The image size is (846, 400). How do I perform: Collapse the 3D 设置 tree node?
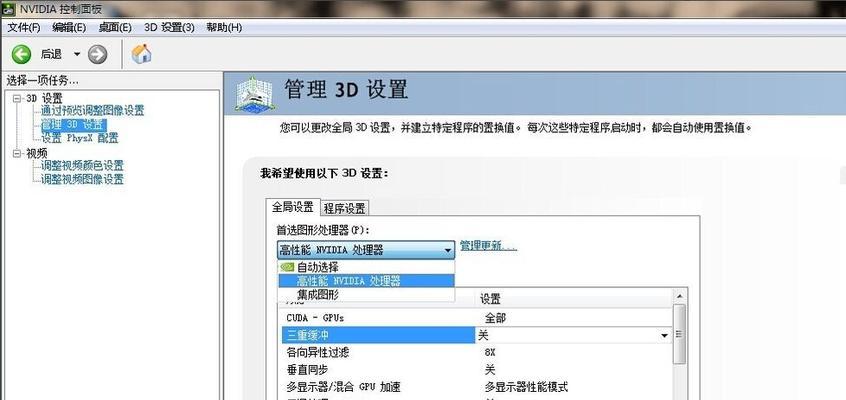point(17,99)
